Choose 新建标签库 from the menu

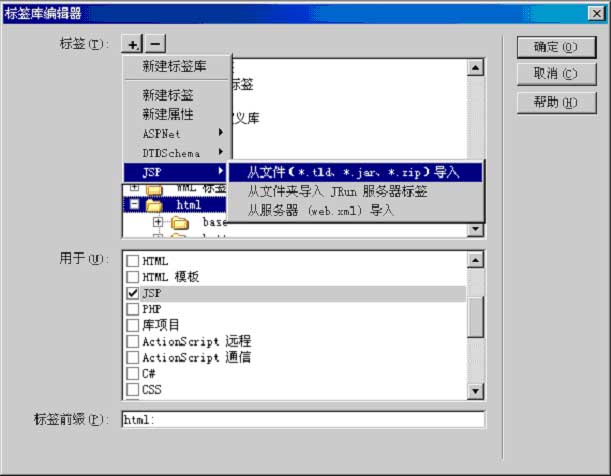click(174, 66)
